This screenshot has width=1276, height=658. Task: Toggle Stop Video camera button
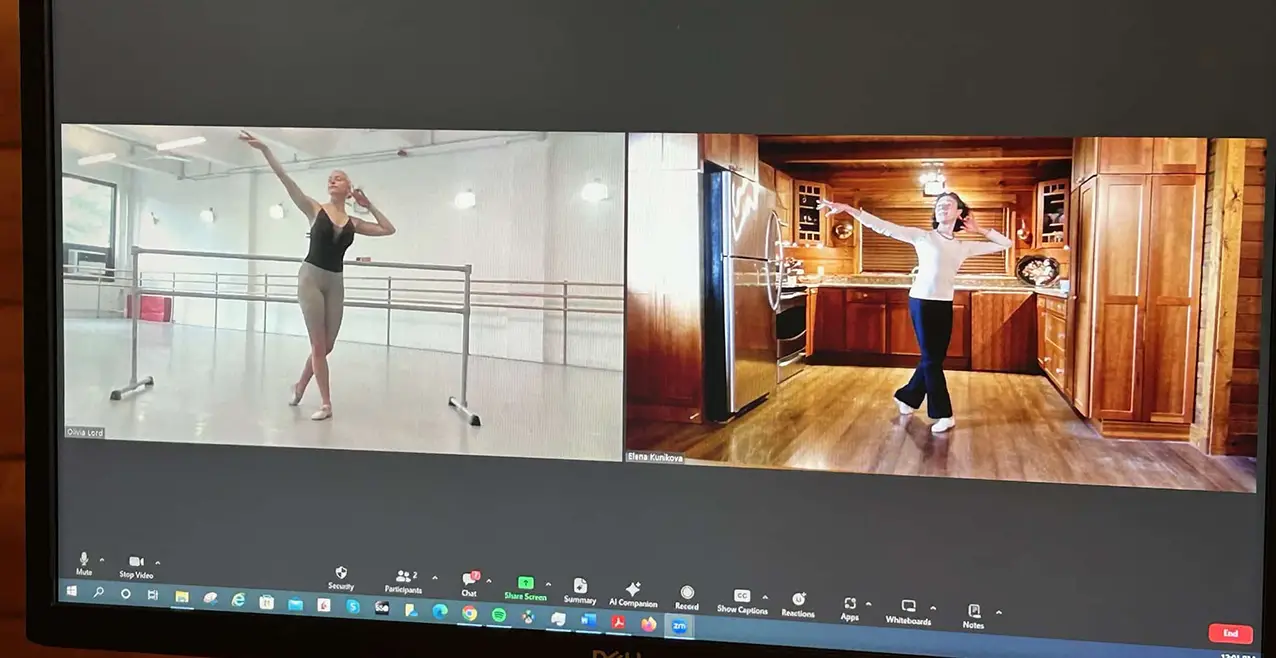(x=136, y=562)
